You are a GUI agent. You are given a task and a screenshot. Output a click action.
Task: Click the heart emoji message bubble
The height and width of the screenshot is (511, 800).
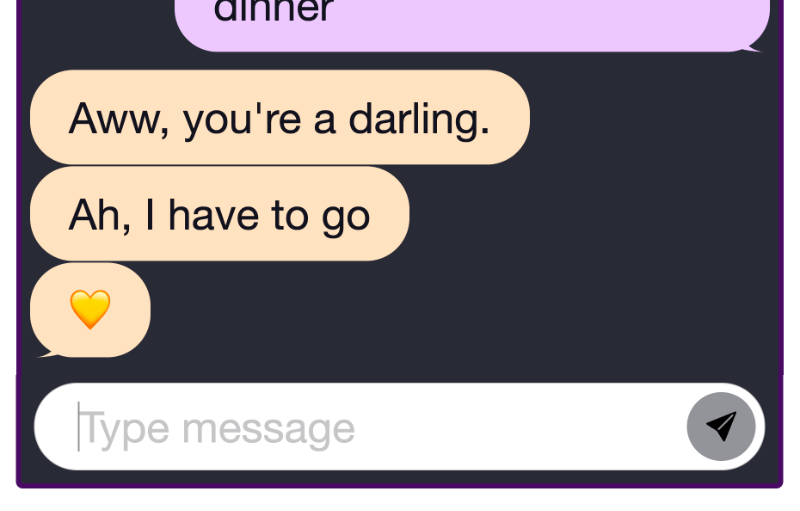click(x=90, y=310)
